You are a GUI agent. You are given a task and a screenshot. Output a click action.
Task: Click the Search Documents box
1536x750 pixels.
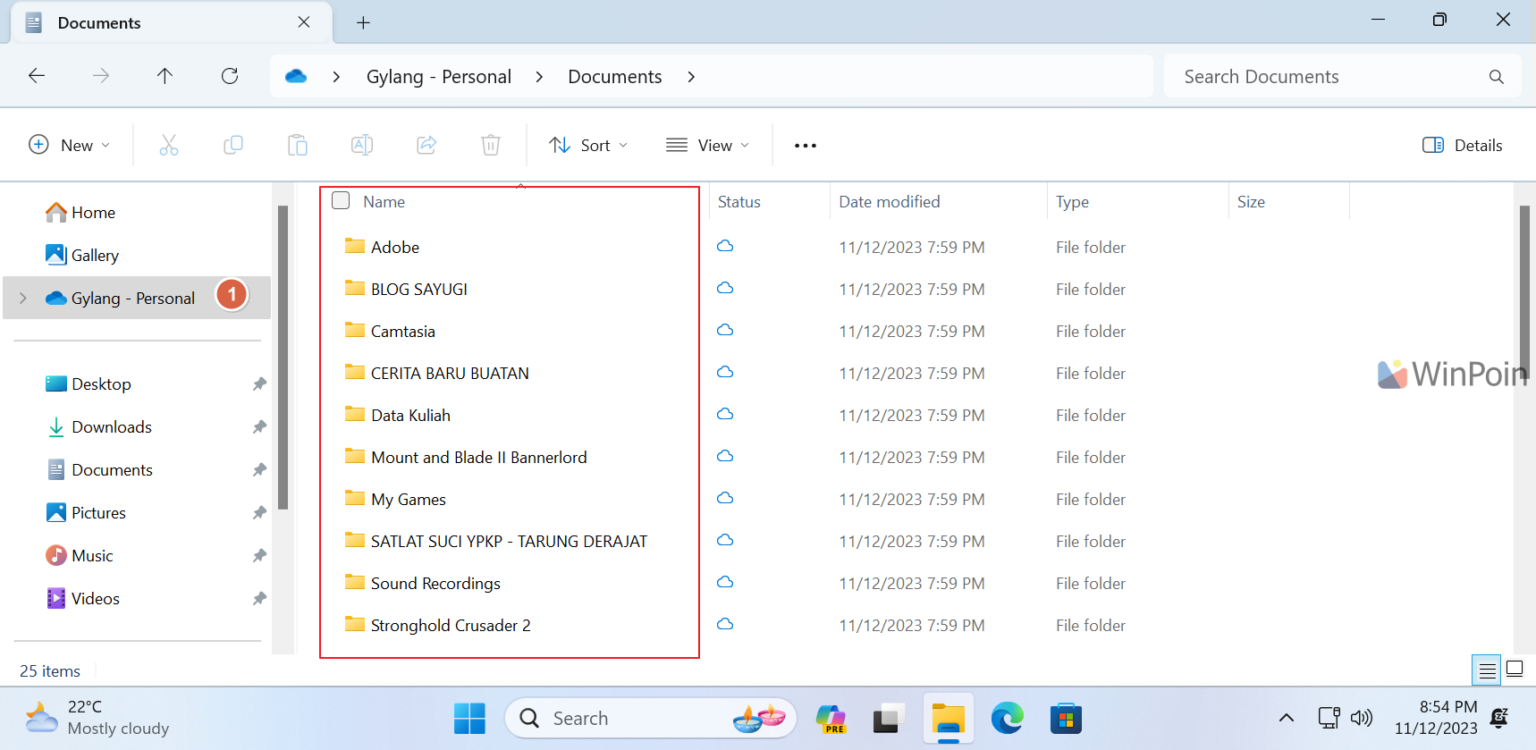1340,75
